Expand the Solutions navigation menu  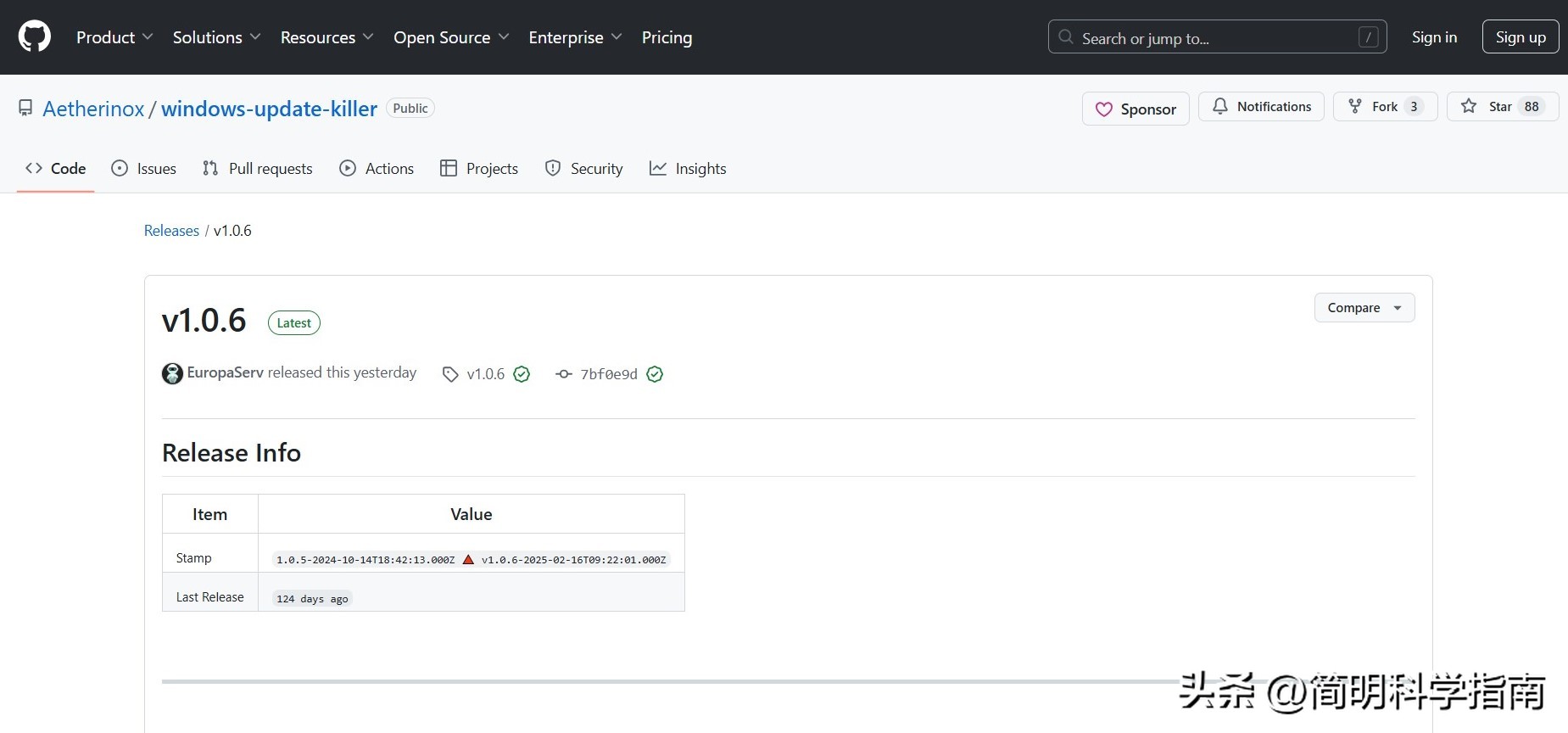[216, 37]
